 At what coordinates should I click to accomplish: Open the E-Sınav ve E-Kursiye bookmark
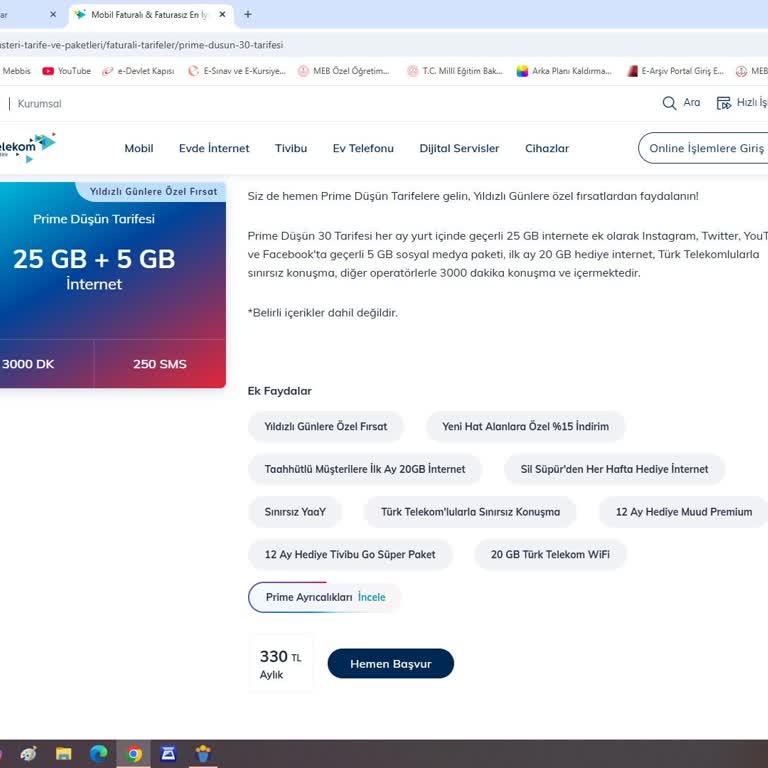(x=237, y=71)
